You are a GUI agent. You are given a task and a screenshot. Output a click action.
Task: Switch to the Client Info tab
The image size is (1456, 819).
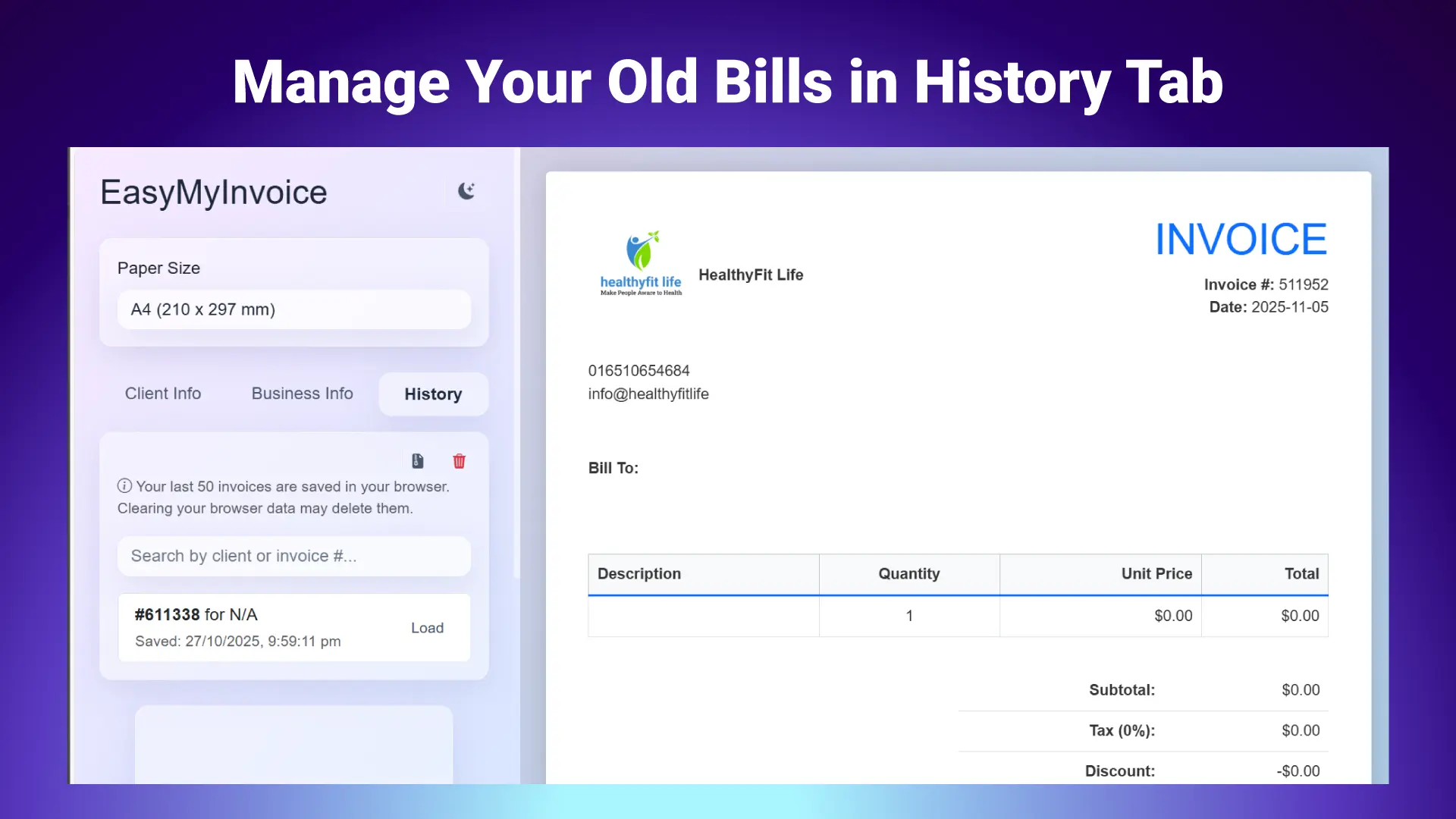pos(163,394)
